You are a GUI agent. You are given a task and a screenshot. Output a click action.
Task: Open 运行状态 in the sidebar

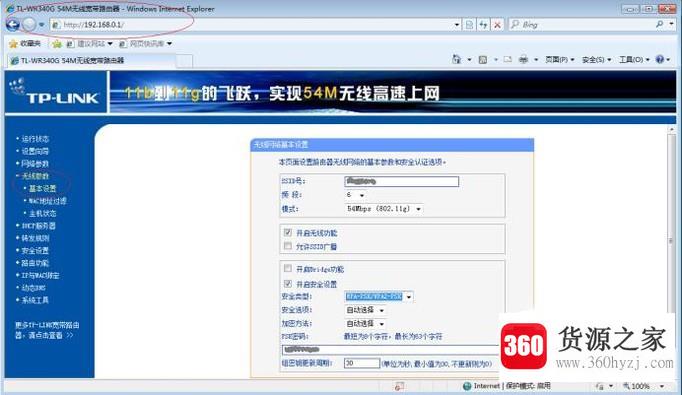point(35,139)
